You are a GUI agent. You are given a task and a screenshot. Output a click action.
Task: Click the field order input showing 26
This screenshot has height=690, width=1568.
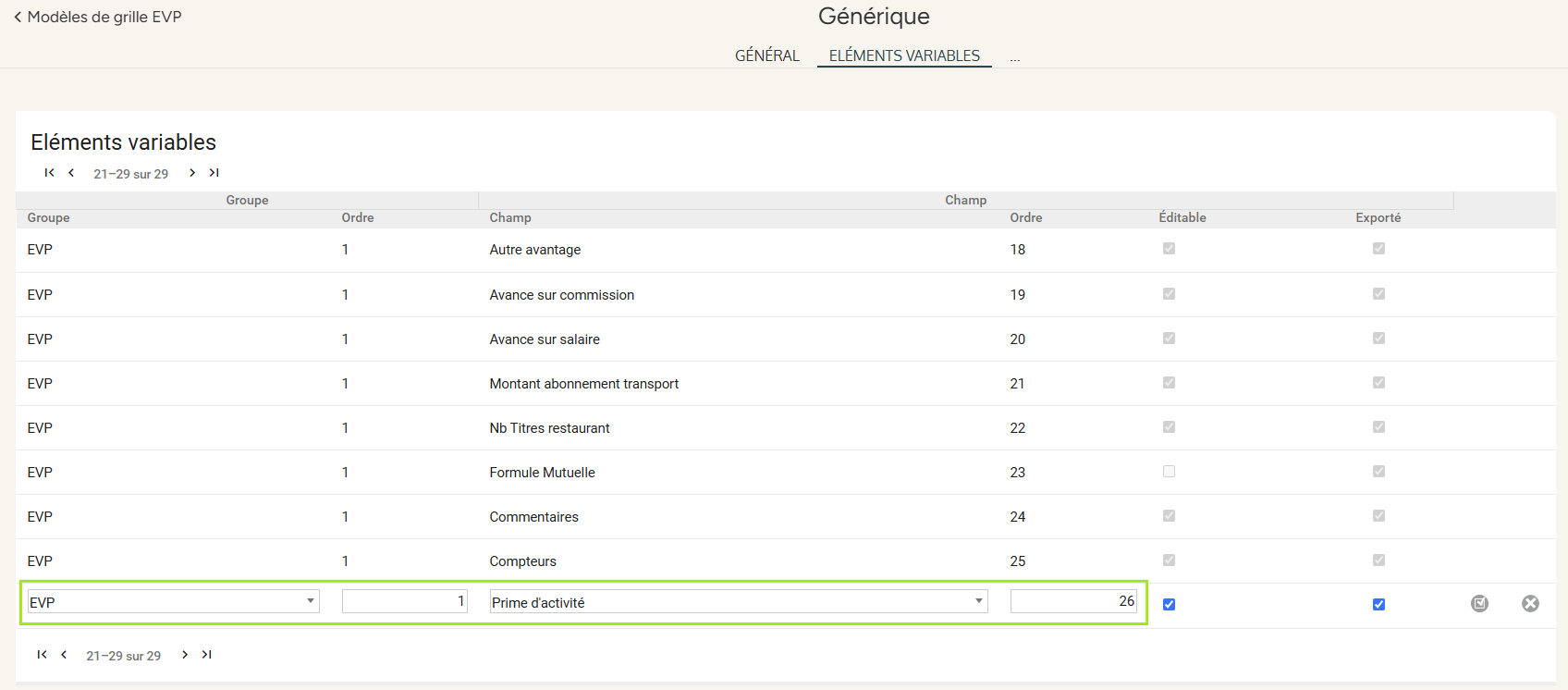[1072, 601]
